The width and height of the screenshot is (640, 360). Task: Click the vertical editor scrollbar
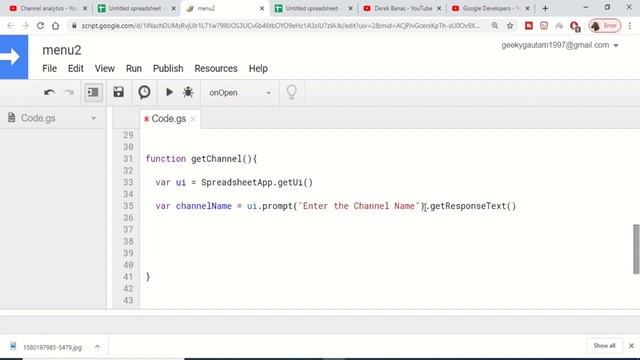click(x=636, y=249)
